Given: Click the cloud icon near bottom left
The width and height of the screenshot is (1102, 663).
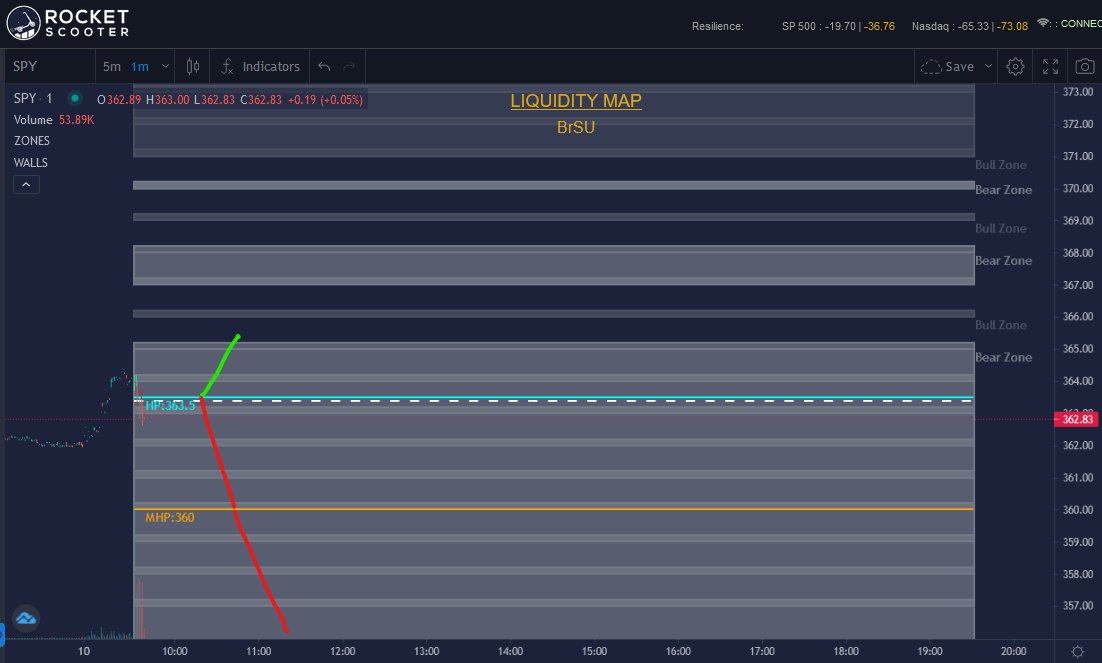Looking at the screenshot, I should (25, 619).
